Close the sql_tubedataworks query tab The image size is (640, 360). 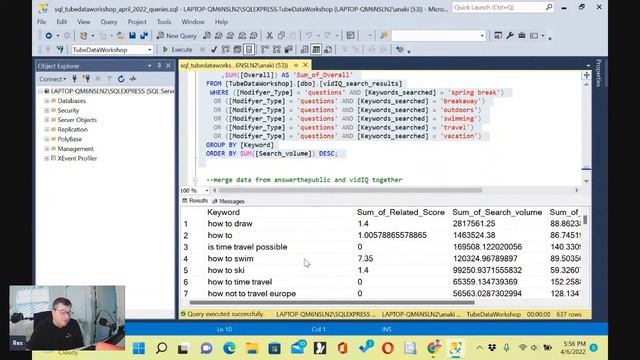point(305,65)
